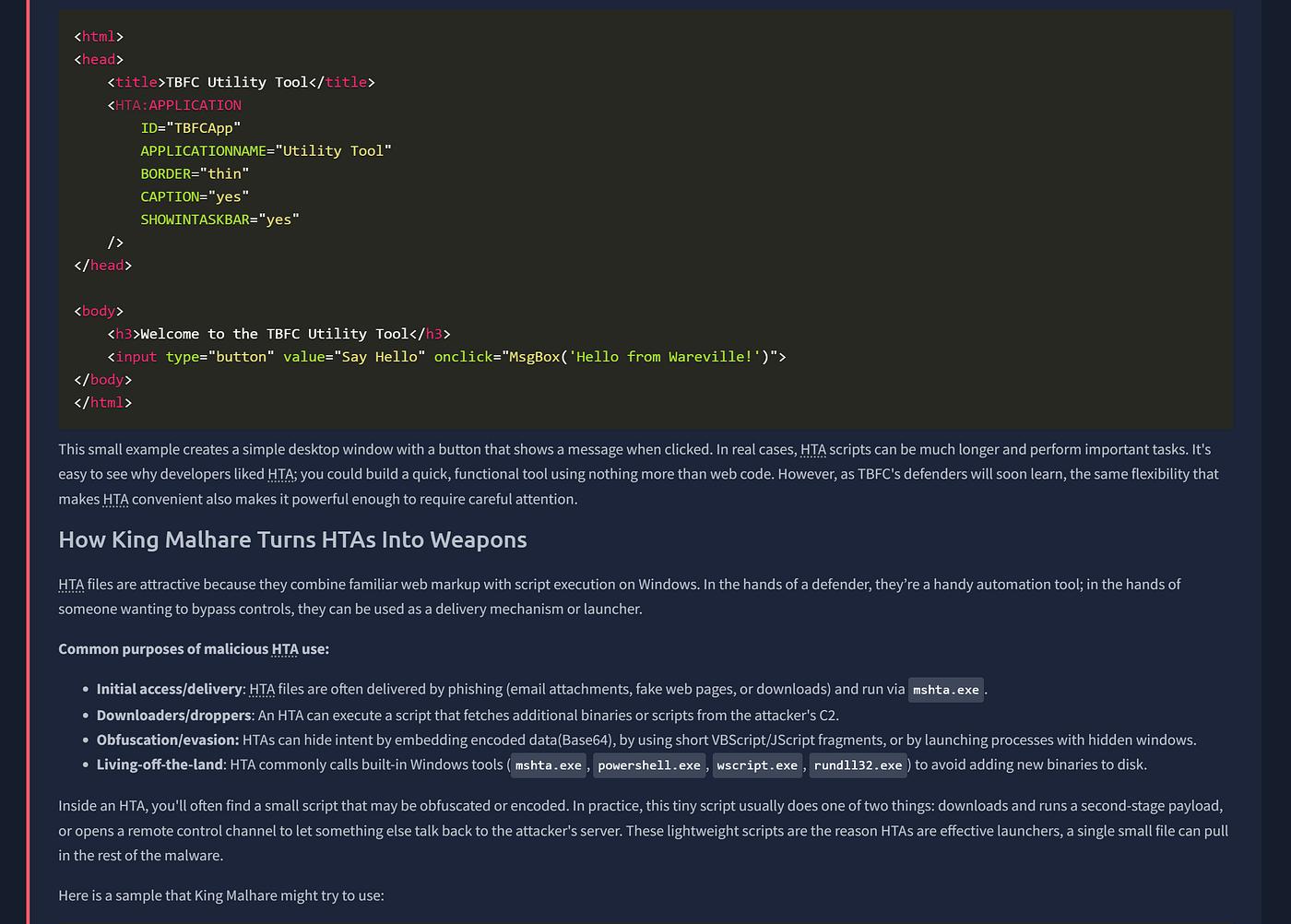Click the closing </body> tag line
The image size is (1291, 924).
click(103, 380)
